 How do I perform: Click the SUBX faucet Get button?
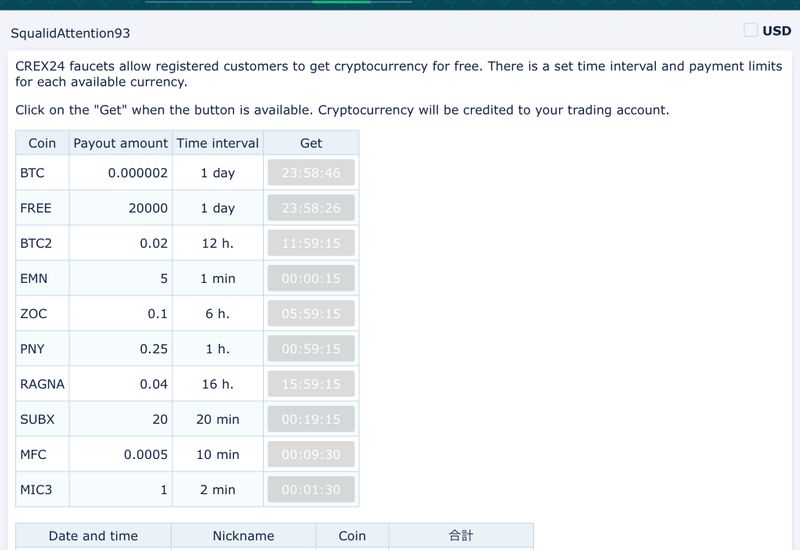tap(311, 420)
